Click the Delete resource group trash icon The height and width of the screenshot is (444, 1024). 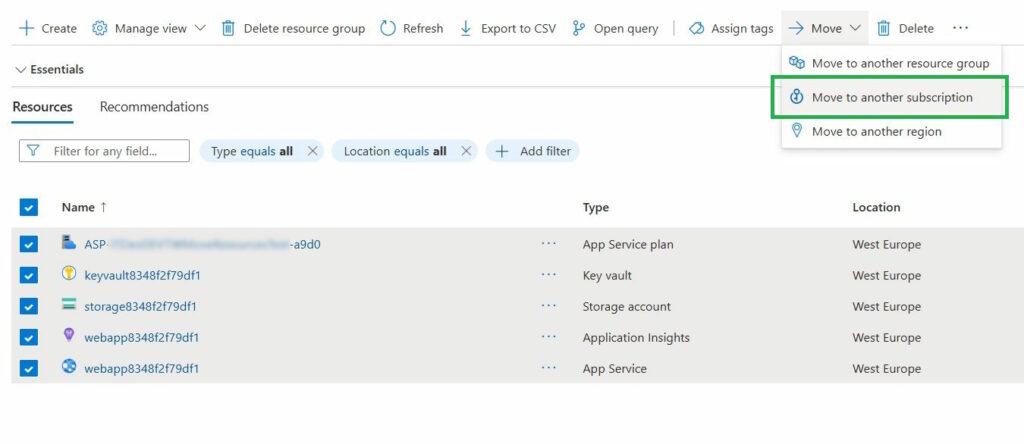click(229, 28)
